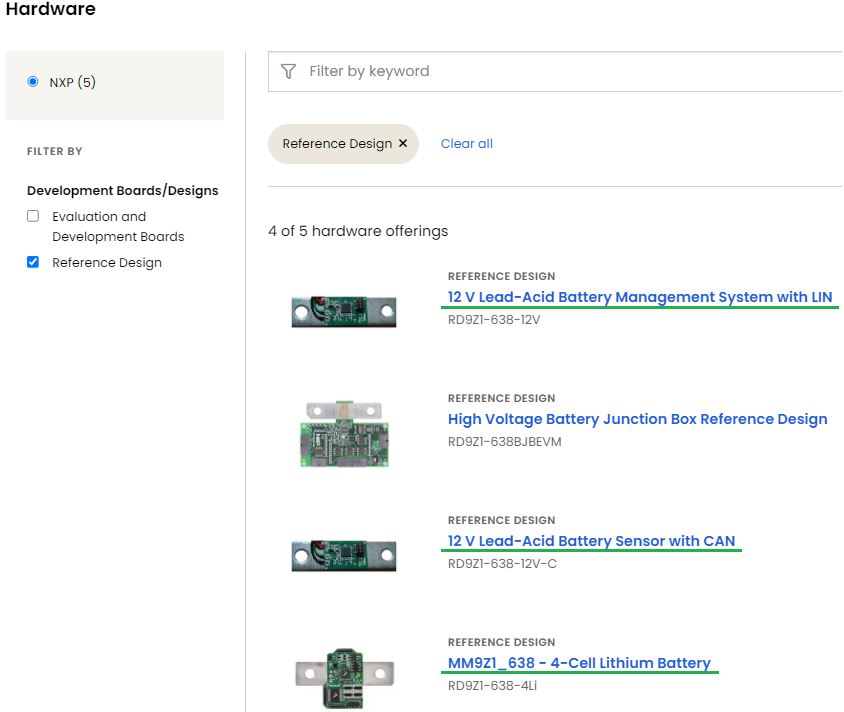The width and height of the screenshot is (844, 712).
Task: Select the NXP radio button
Action: pos(33,82)
